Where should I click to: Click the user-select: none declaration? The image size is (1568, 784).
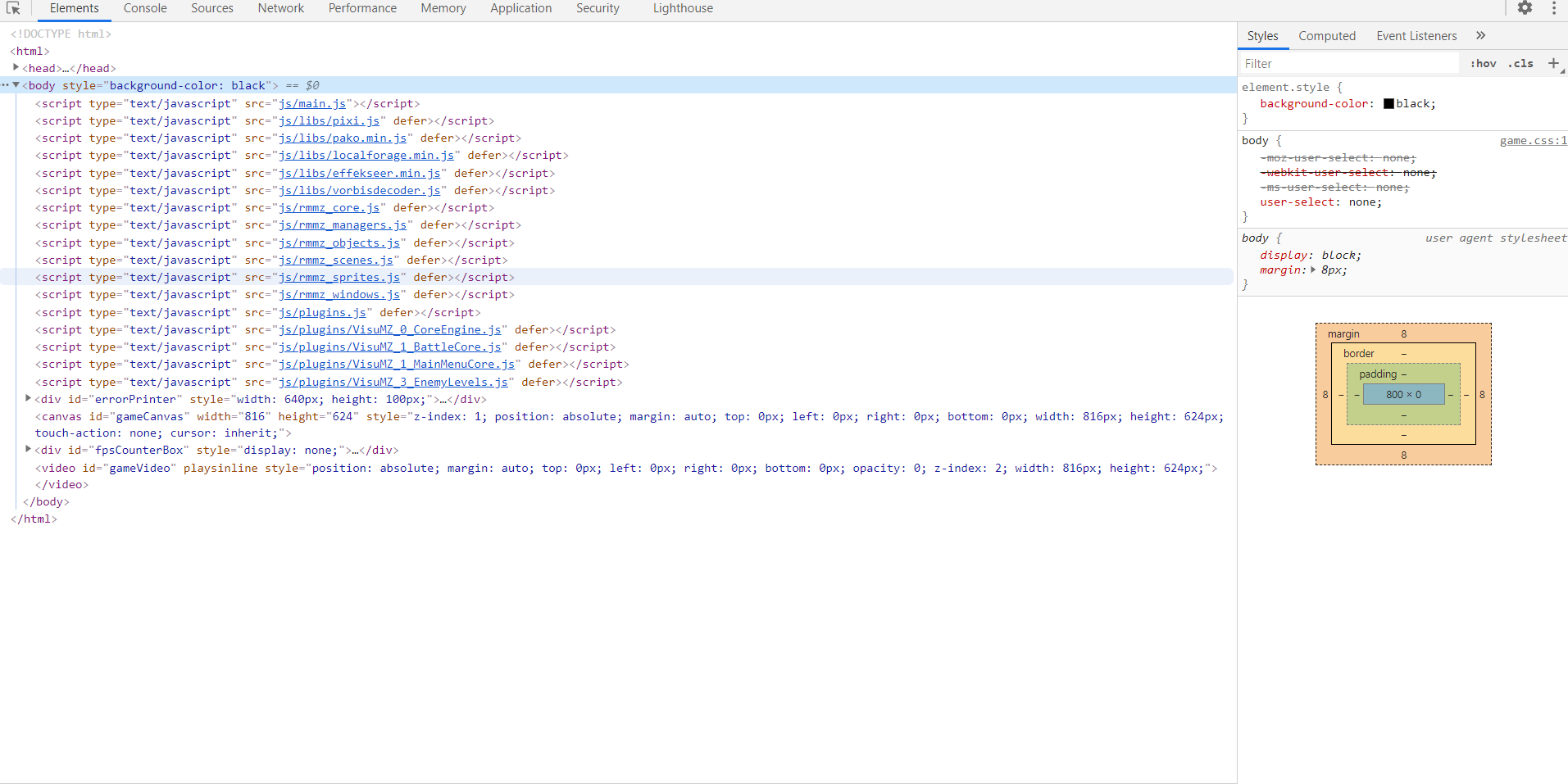click(x=1320, y=202)
